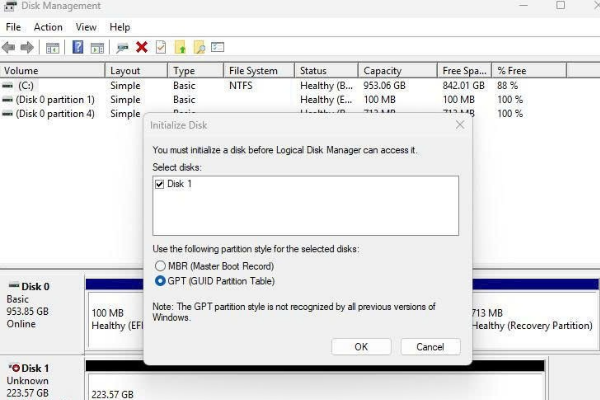
Task: Click the Disk Management app title icon
Action: [x=10, y=6]
